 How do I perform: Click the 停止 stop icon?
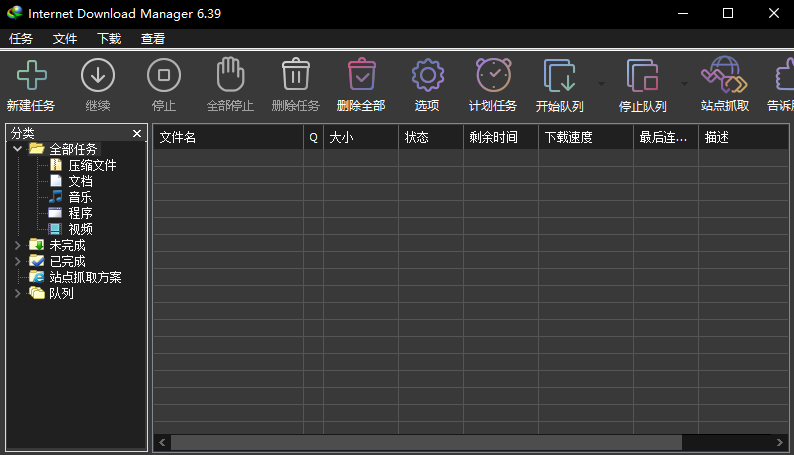click(164, 75)
